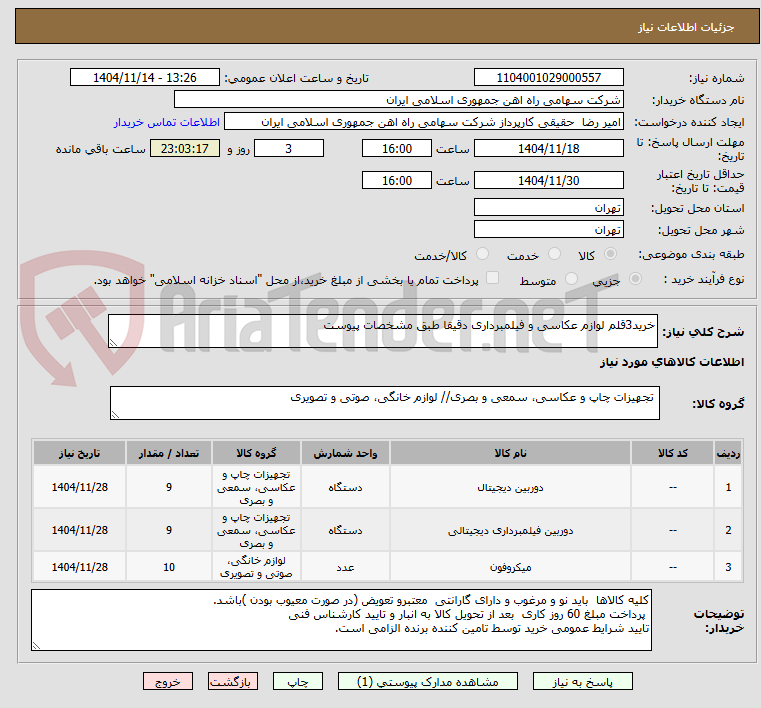This screenshot has height=708, width=761.
Task: Toggle the اسناد خزانه اسلامی payment checkbox
Action: click(492, 278)
